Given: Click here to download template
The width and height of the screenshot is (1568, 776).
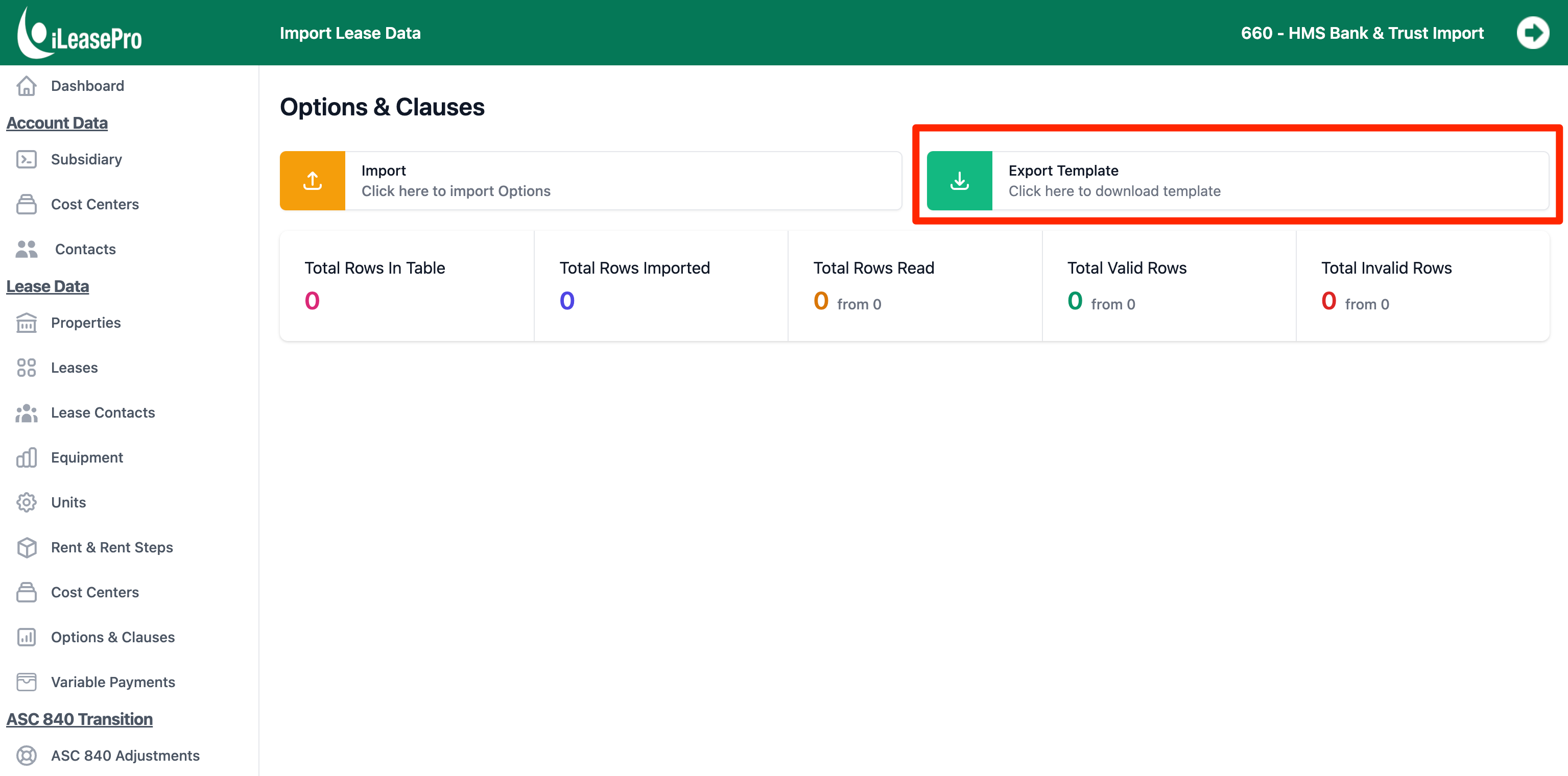Looking at the screenshot, I should click(x=1114, y=191).
